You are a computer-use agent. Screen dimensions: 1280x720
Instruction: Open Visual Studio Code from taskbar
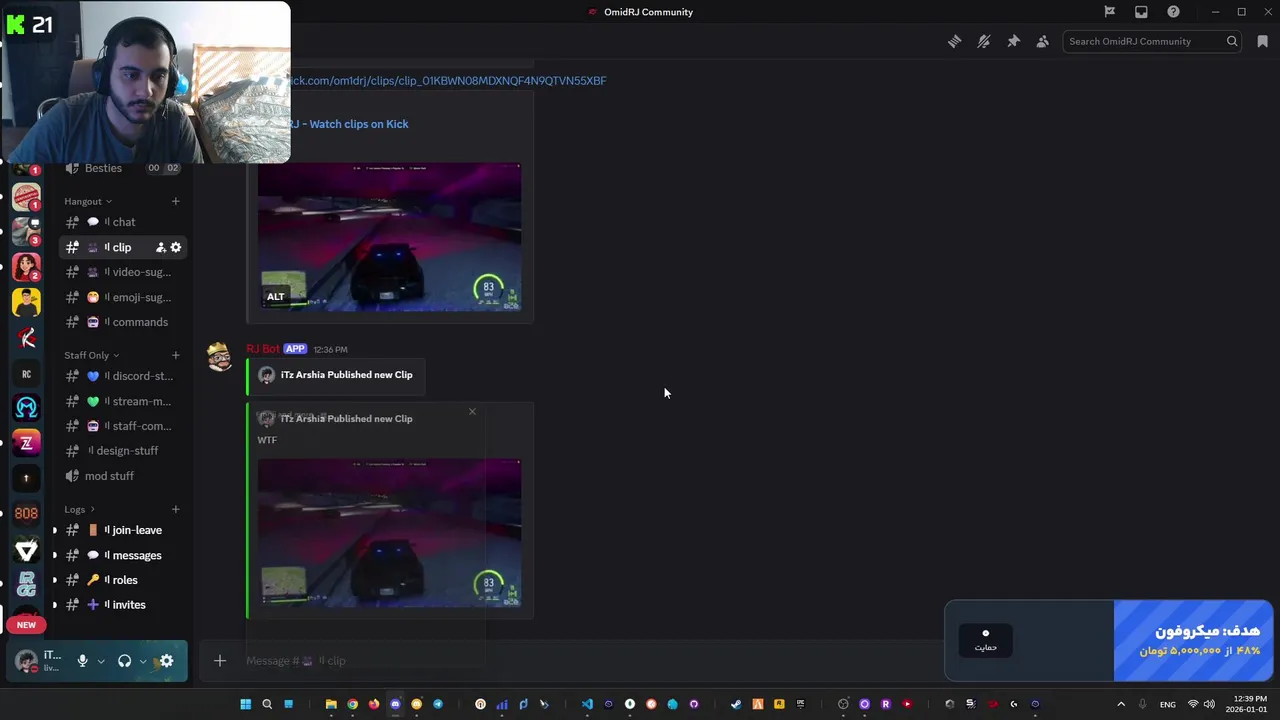click(x=587, y=704)
